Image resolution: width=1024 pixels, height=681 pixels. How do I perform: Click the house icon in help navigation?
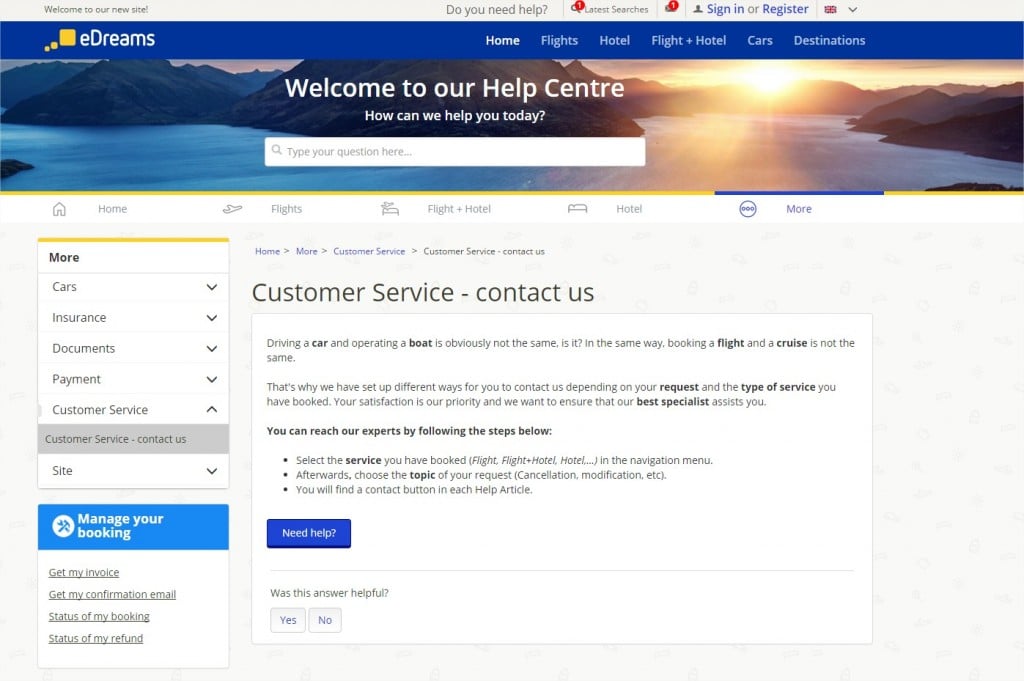tap(59, 209)
